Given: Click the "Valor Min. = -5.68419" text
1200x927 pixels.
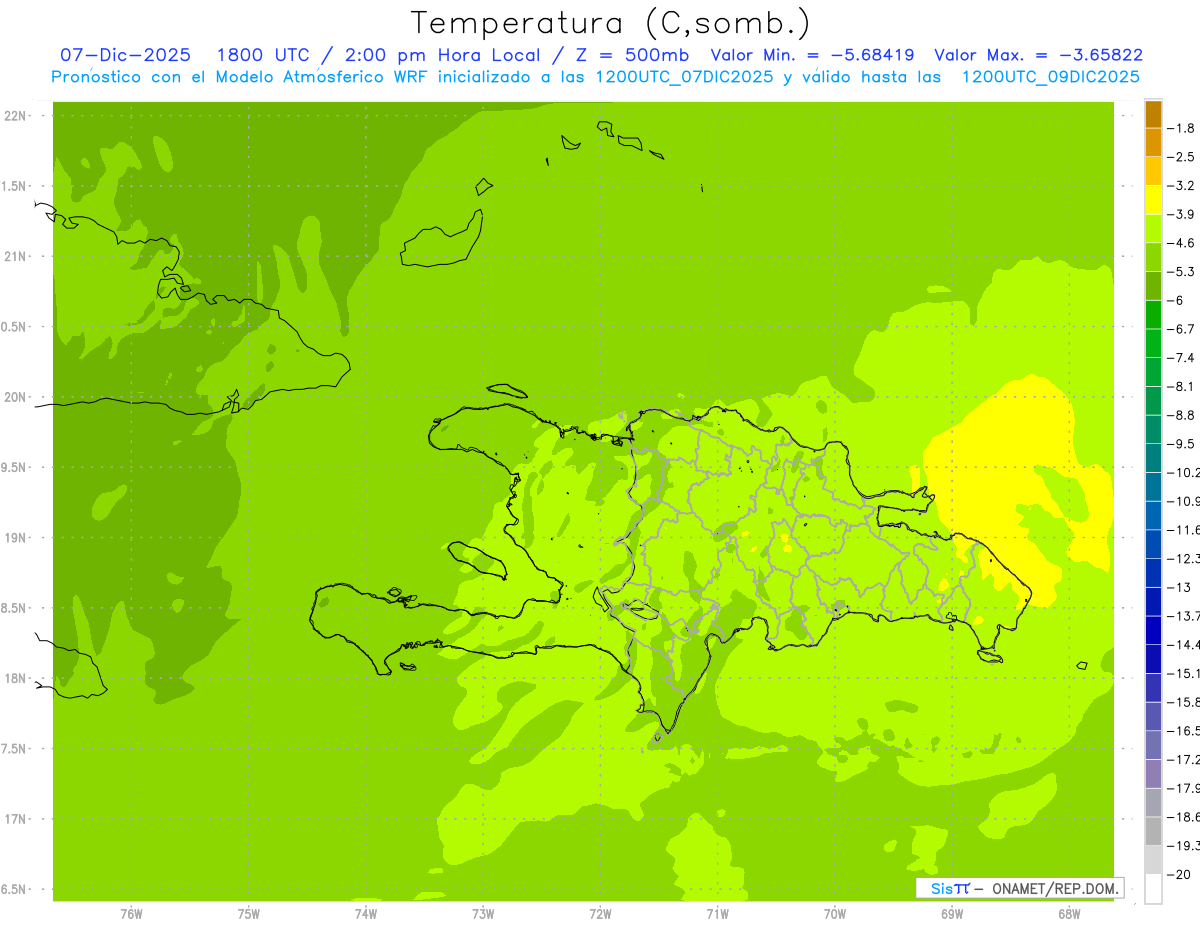Looking at the screenshot, I should point(813,55).
